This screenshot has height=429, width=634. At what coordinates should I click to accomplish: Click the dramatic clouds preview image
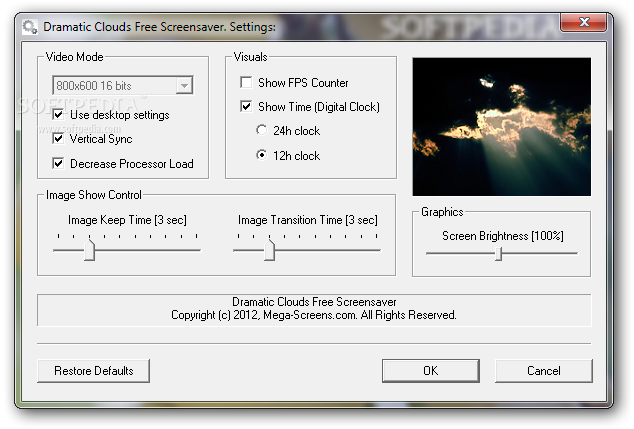point(501,127)
